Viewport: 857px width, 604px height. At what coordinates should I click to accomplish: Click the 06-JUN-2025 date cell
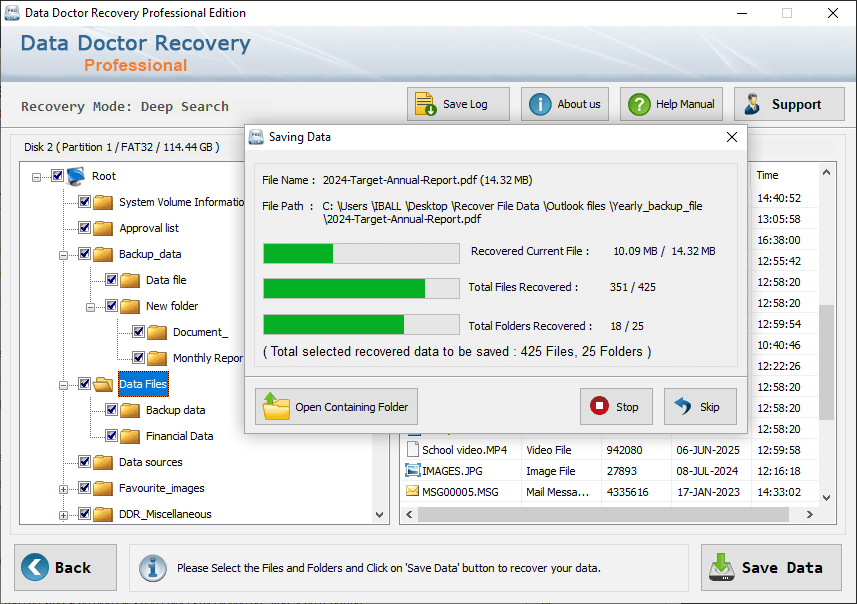point(707,450)
